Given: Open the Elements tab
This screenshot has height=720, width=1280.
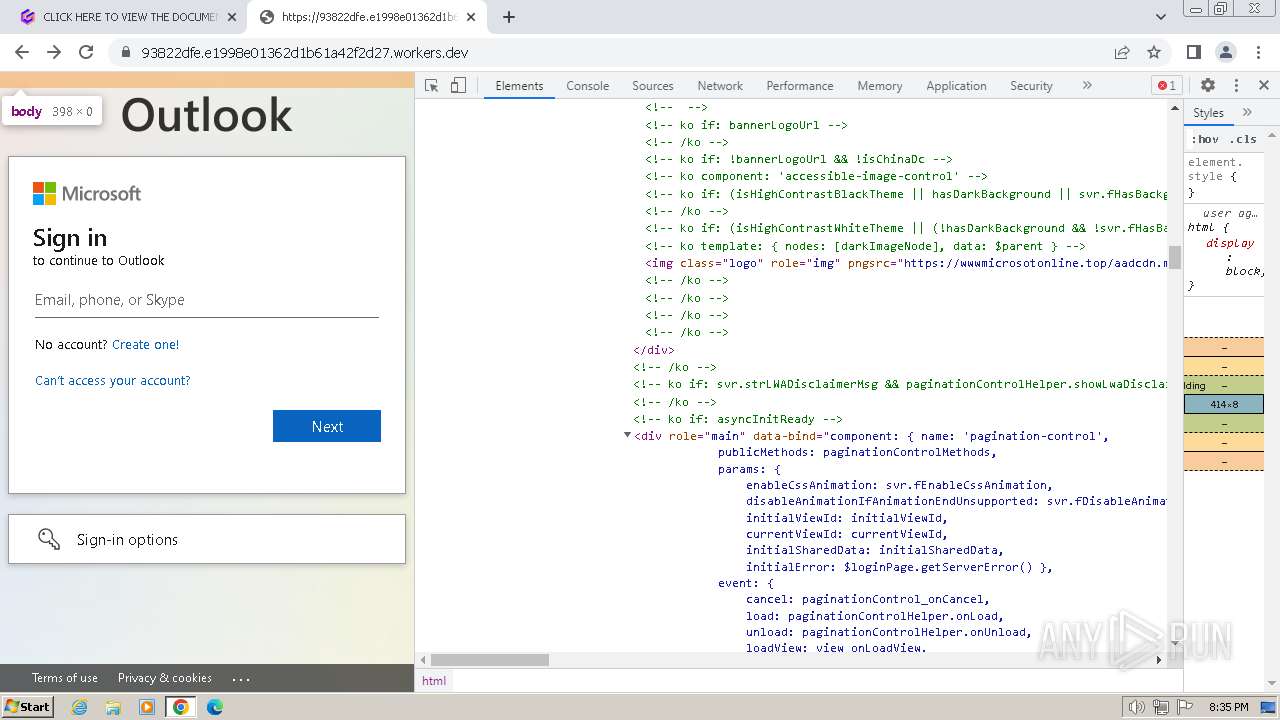Looking at the screenshot, I should click(x=519, y=86).
